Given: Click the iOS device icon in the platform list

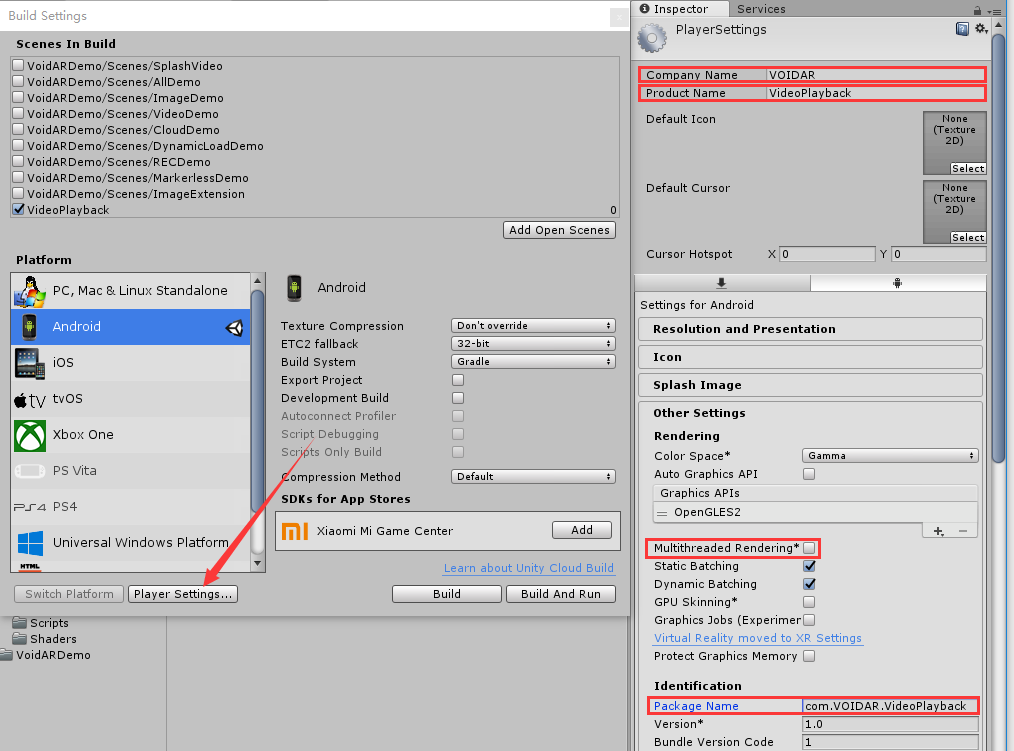Looking at the screenshot, I should [x=30, y=363].
